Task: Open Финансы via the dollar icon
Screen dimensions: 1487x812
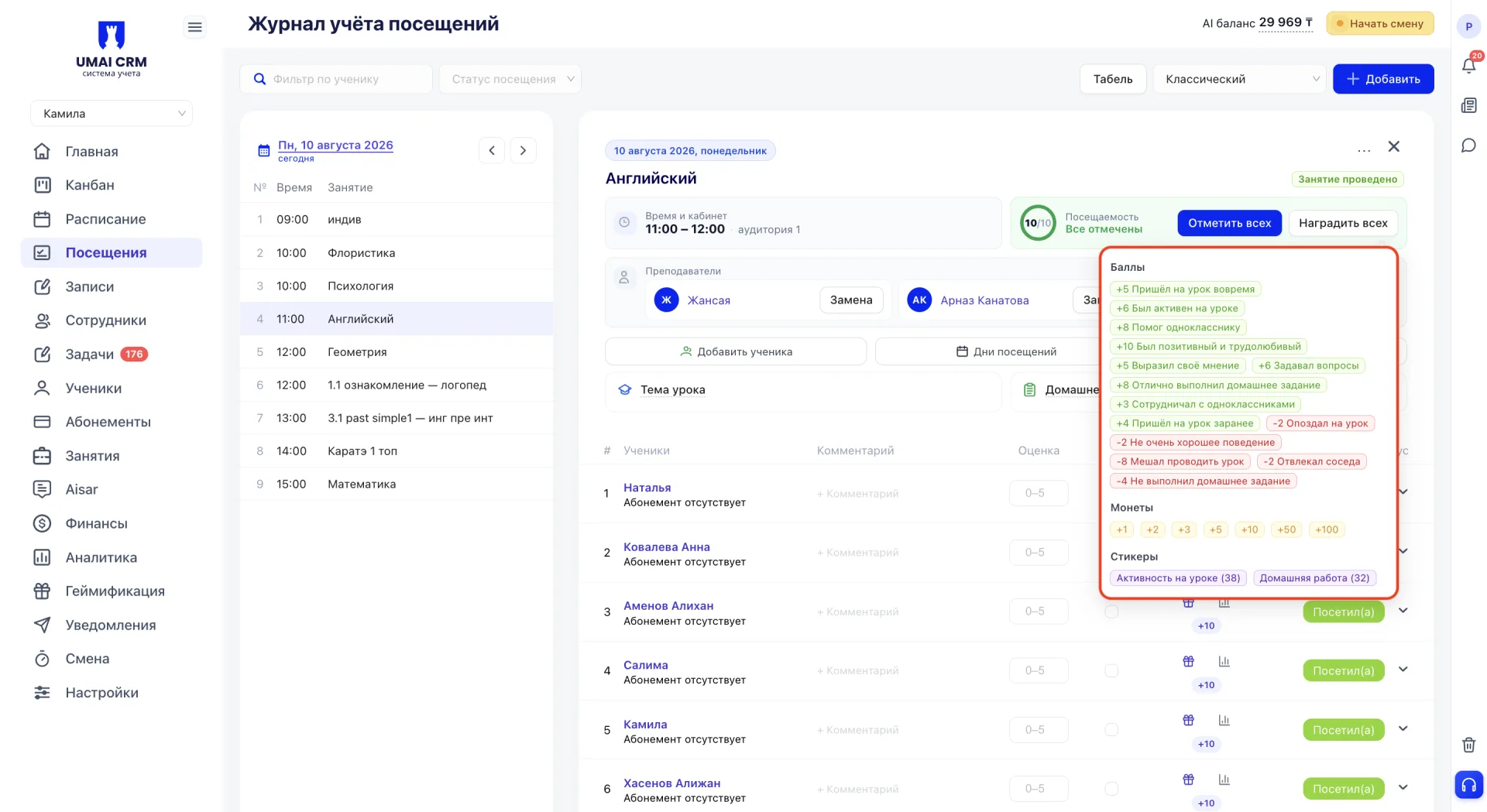Action: point(43,523)
